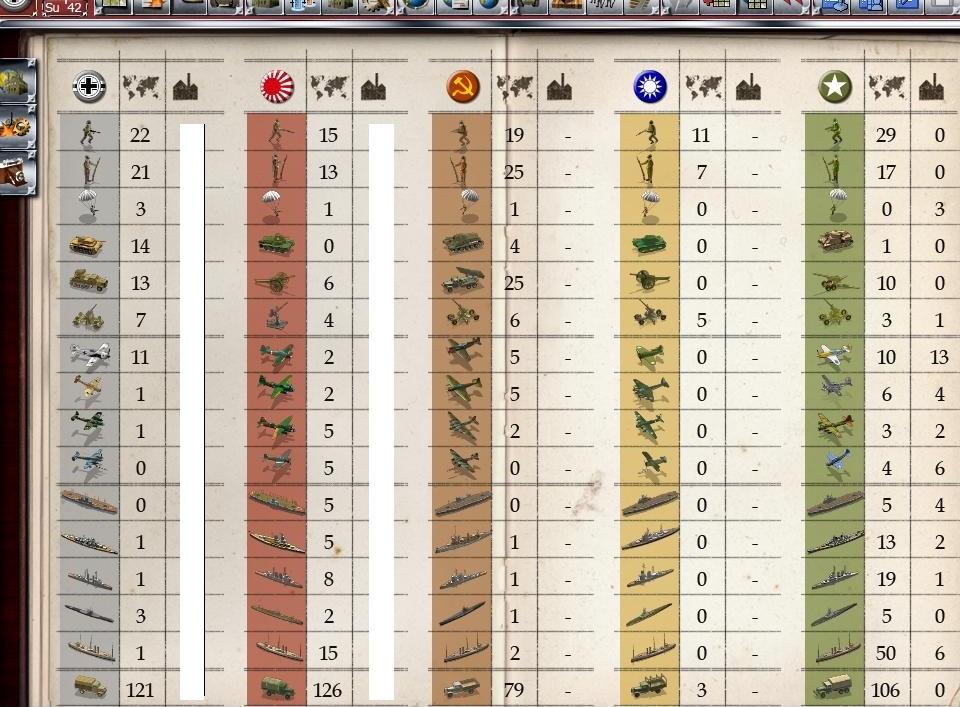Click the world map icon in the German column
This screenshot has width=960, height=707.
tap(141, 88)
